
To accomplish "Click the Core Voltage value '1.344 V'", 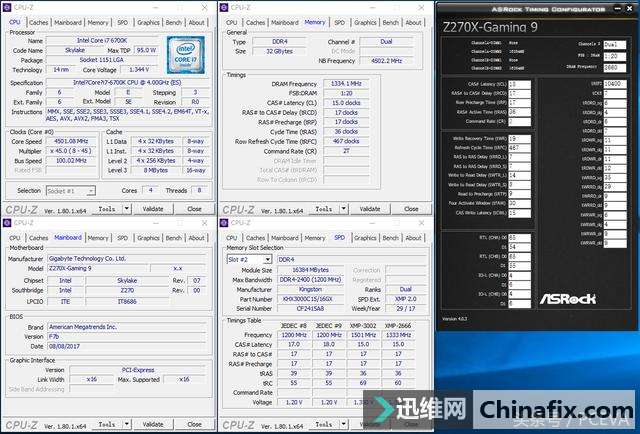I will point(139,70).
